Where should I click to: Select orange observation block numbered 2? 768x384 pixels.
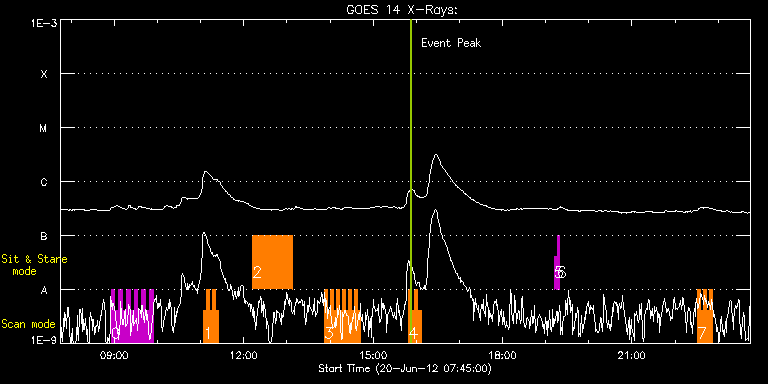click(x=272, y=263)
